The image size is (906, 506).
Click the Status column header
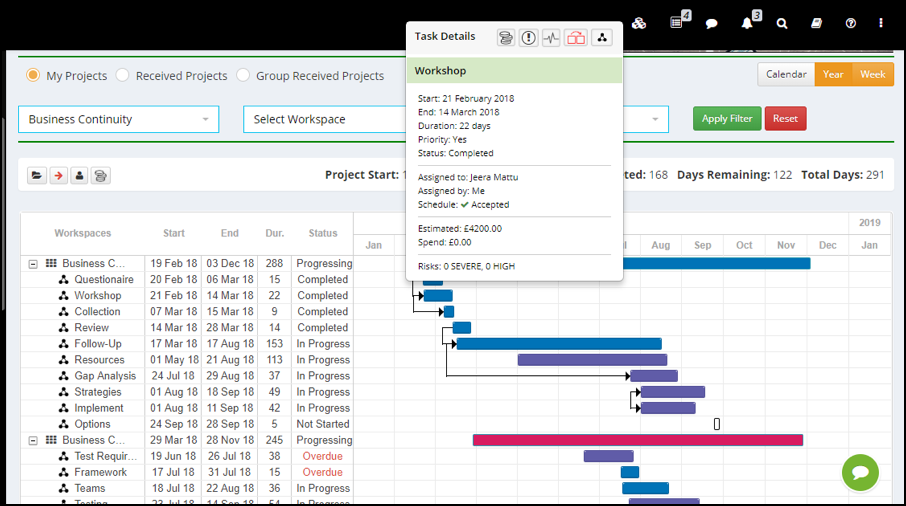322,233
